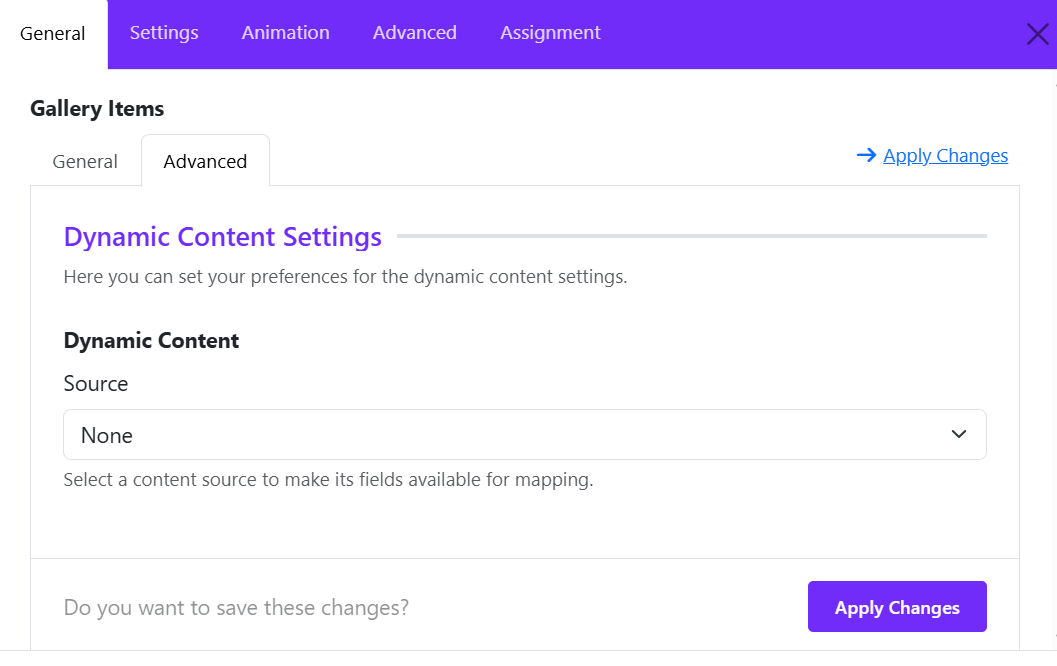The image size is (1057, 666).
Task: Click the 'Here you can set your preferences' description
Action: (x=345, y=277)
